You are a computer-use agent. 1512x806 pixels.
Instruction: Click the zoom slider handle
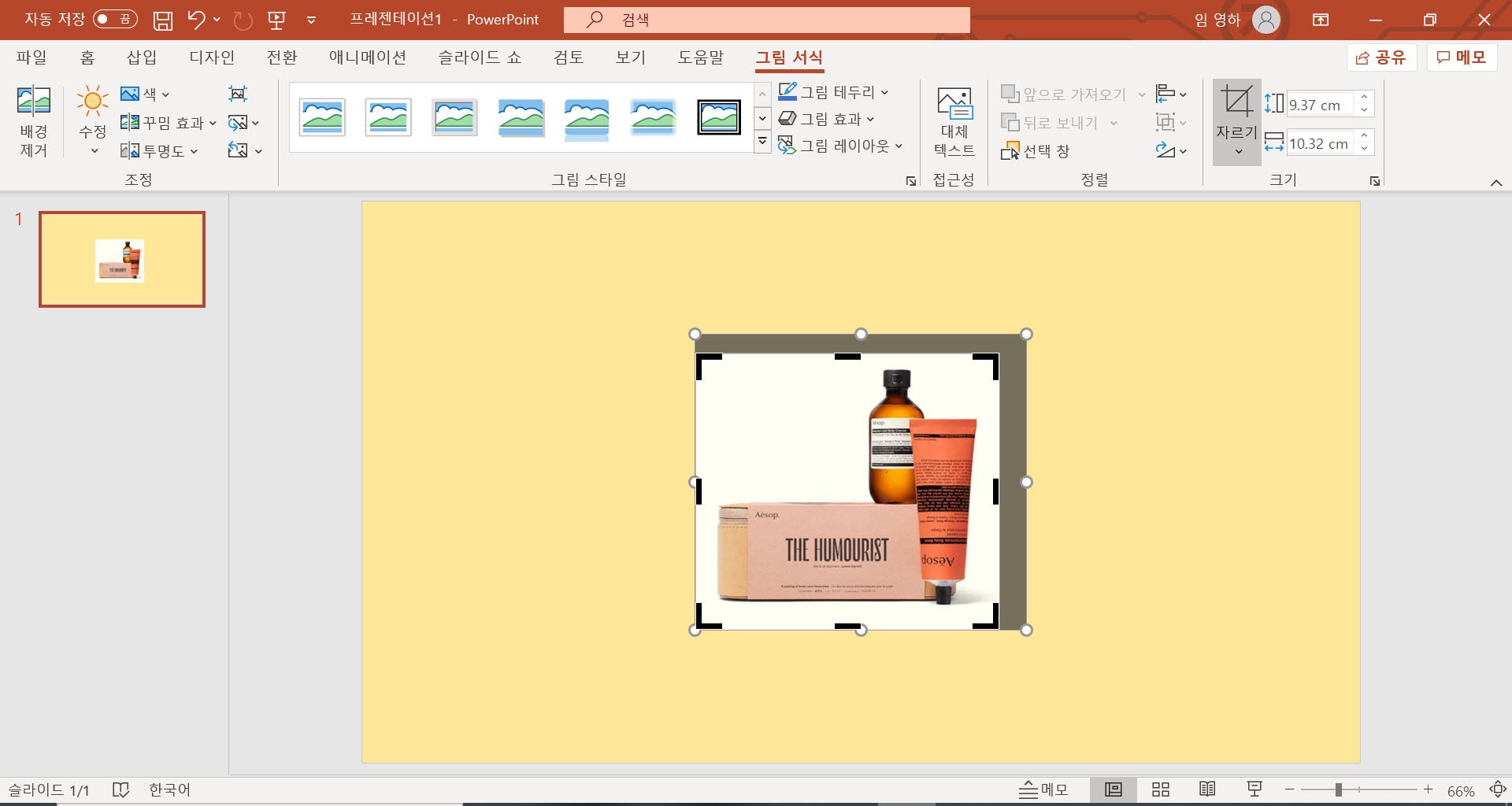[x=1338, y=789]
